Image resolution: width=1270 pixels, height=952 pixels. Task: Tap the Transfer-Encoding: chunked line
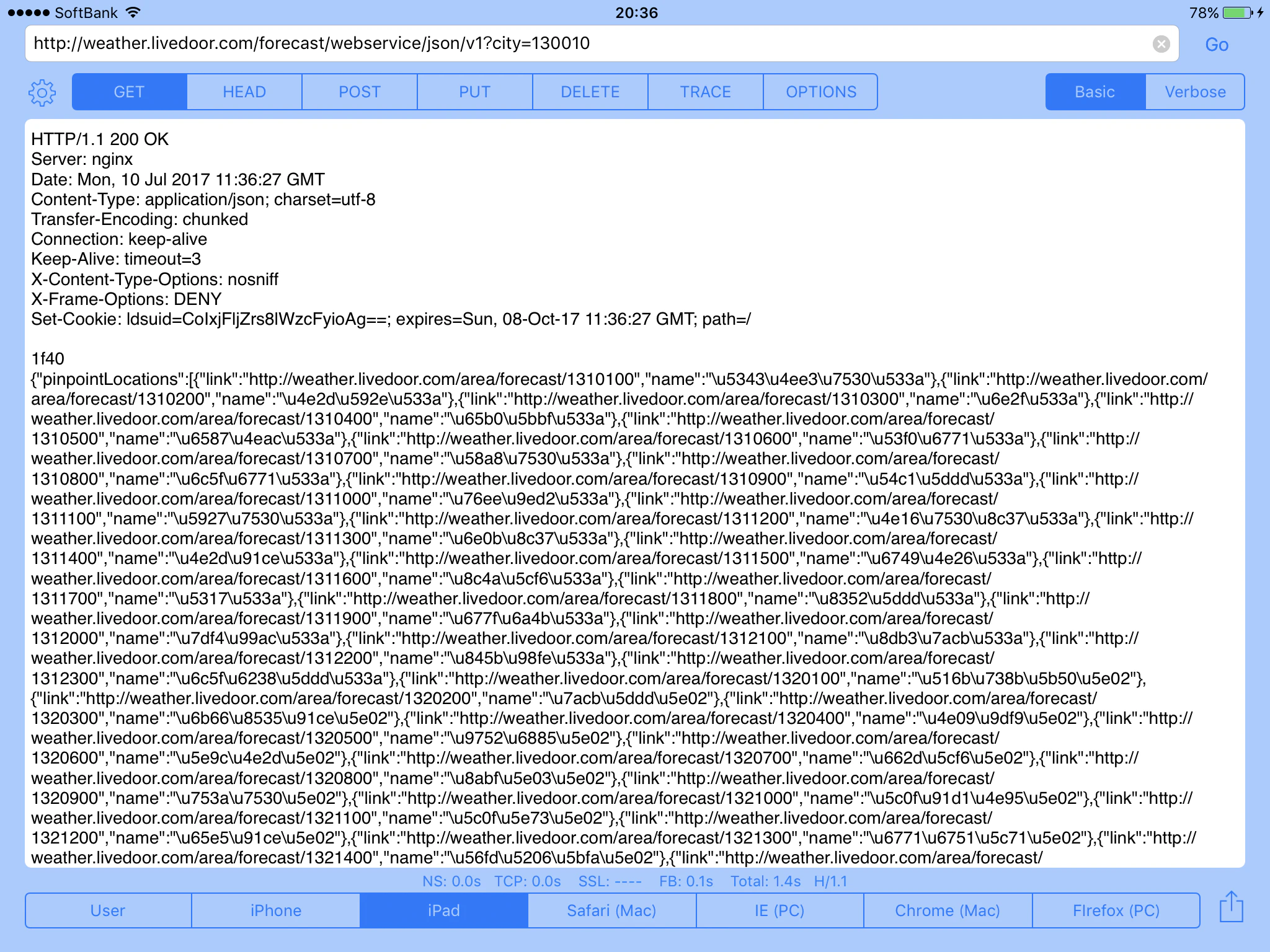click(x=140, y=219)
